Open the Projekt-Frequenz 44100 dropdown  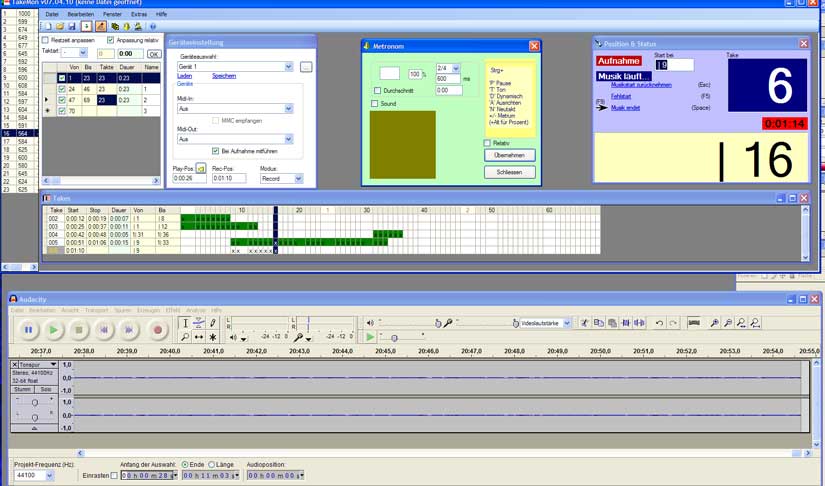[x=49, y=476]
